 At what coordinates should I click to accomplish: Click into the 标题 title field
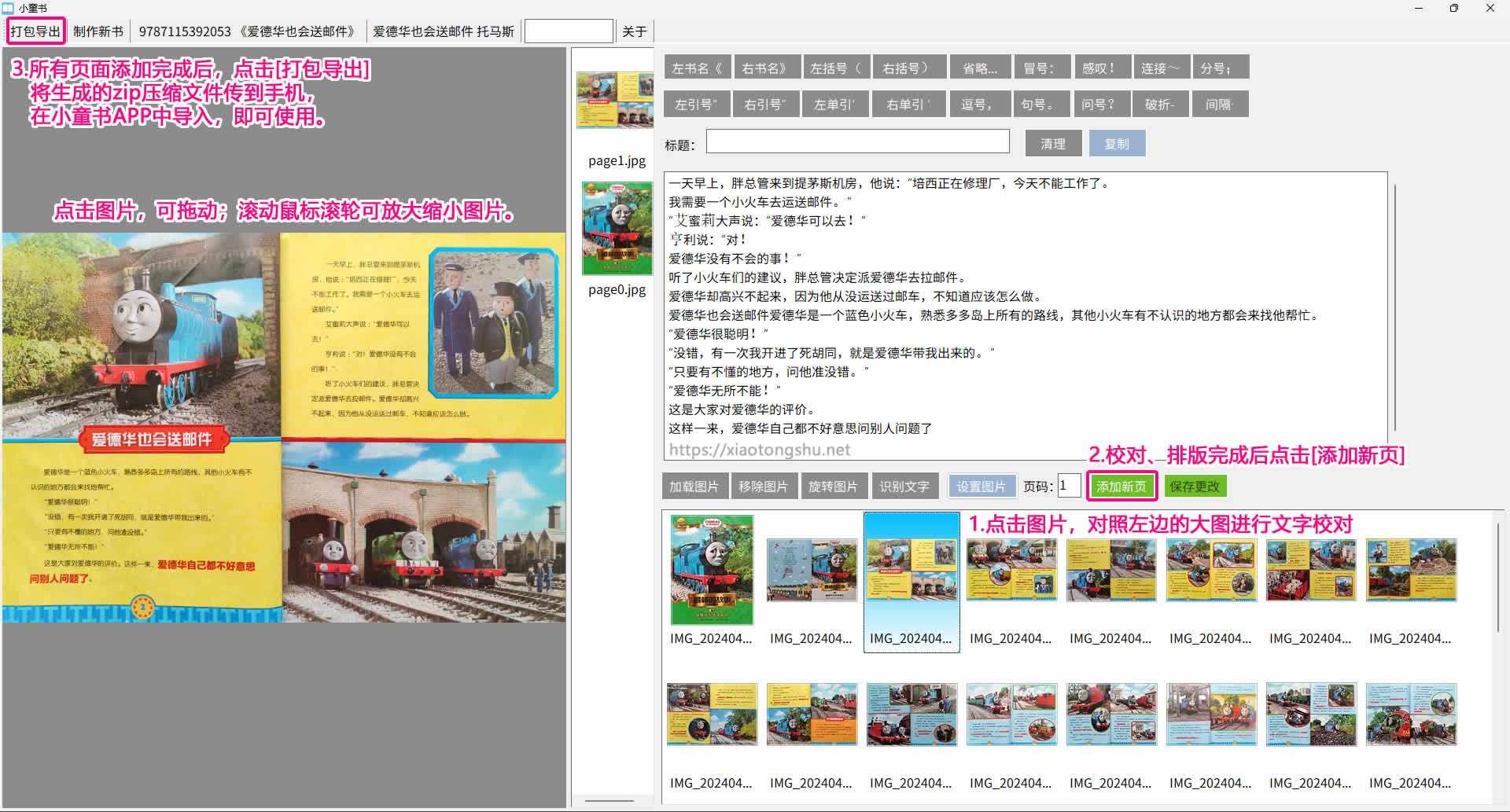pos(857,141)
